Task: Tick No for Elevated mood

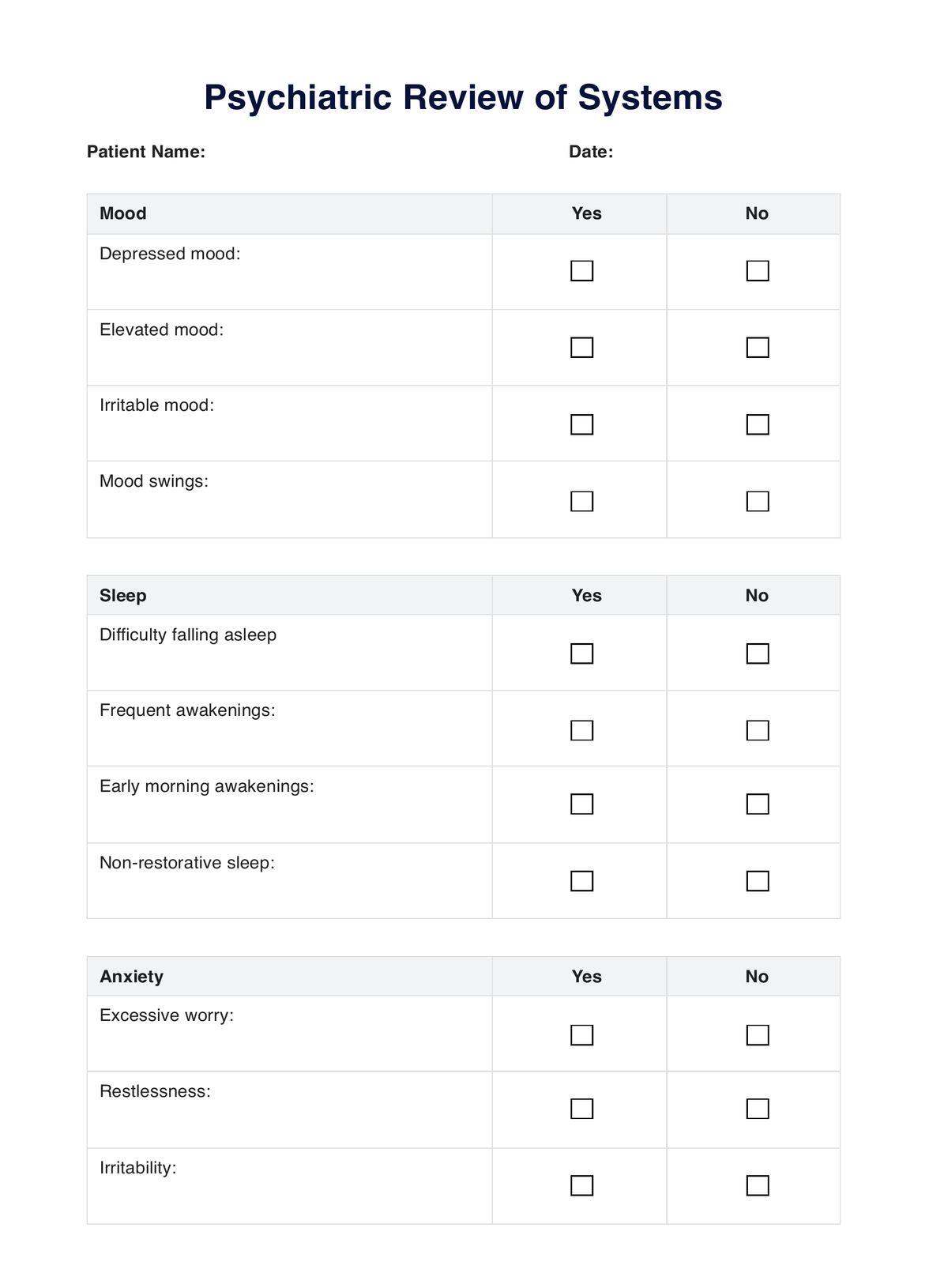Action: tap(757, 348)
